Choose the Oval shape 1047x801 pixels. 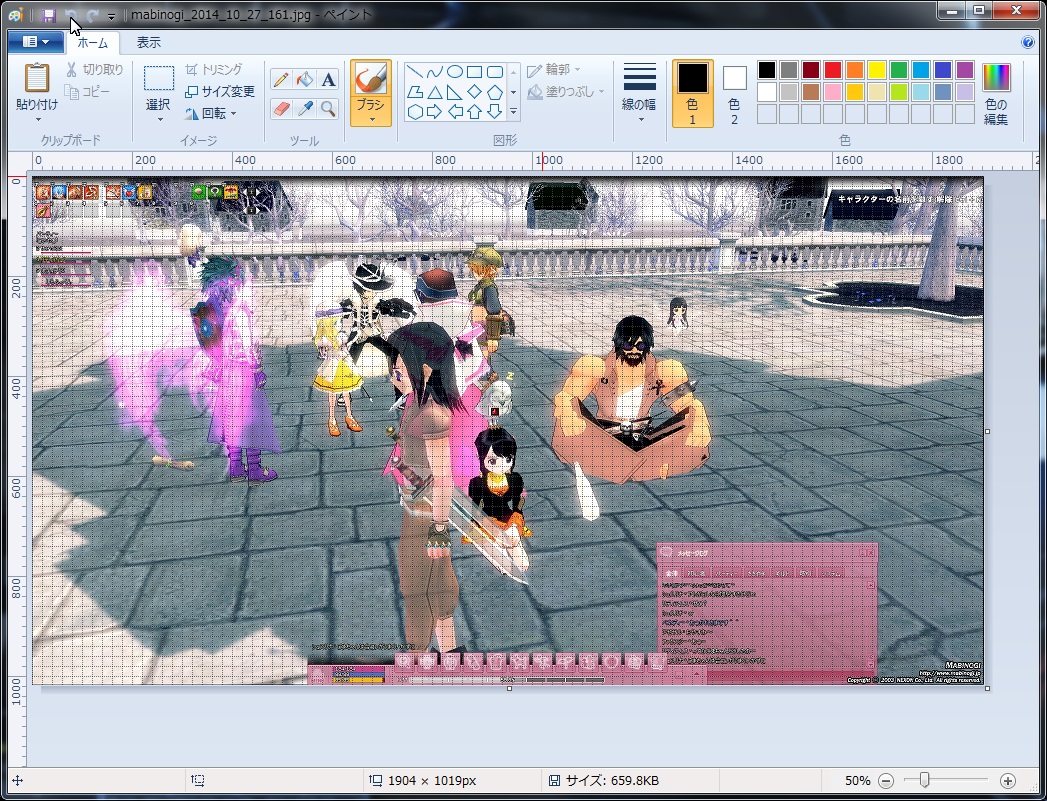pos(455,72)
